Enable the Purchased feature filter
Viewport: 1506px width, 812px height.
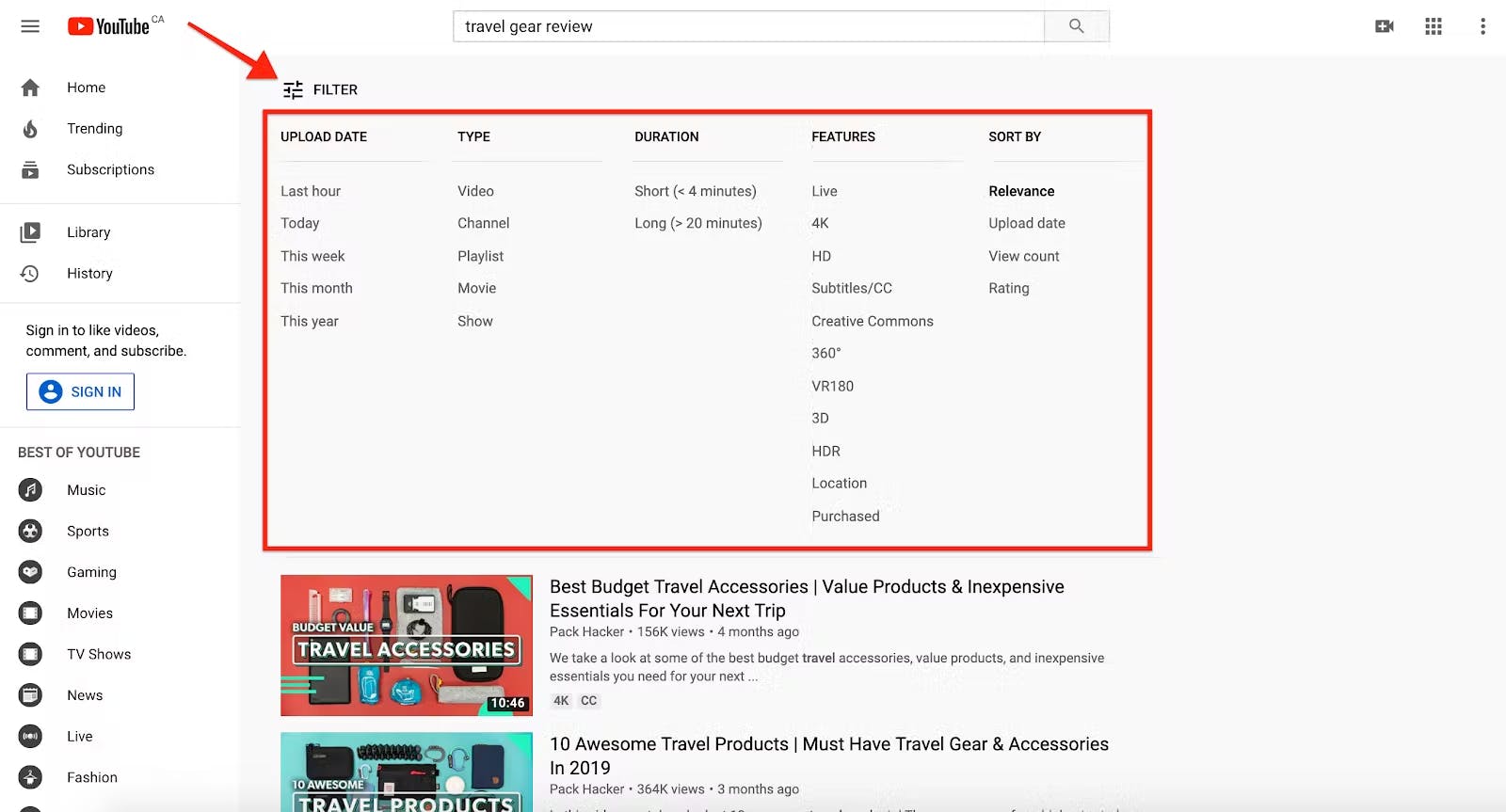[846, 516]
